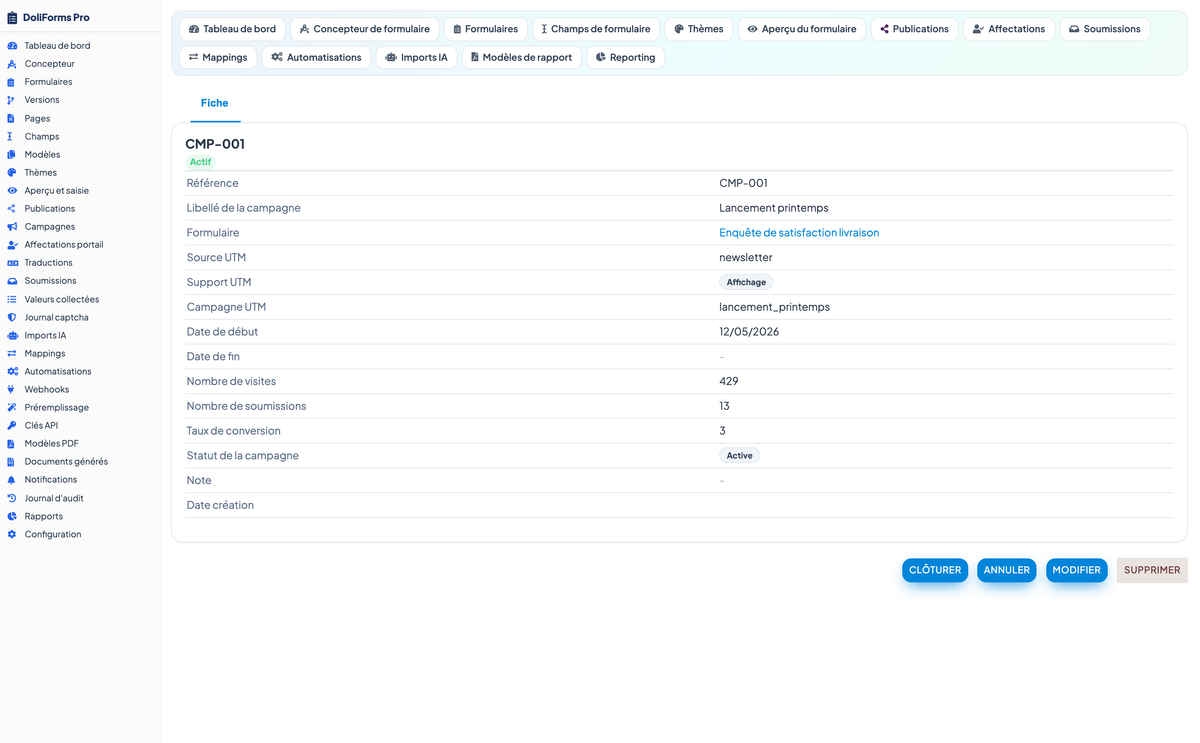Go to the Formulaires top tab
Screen dimensions: 1200x743
point(486,29)
